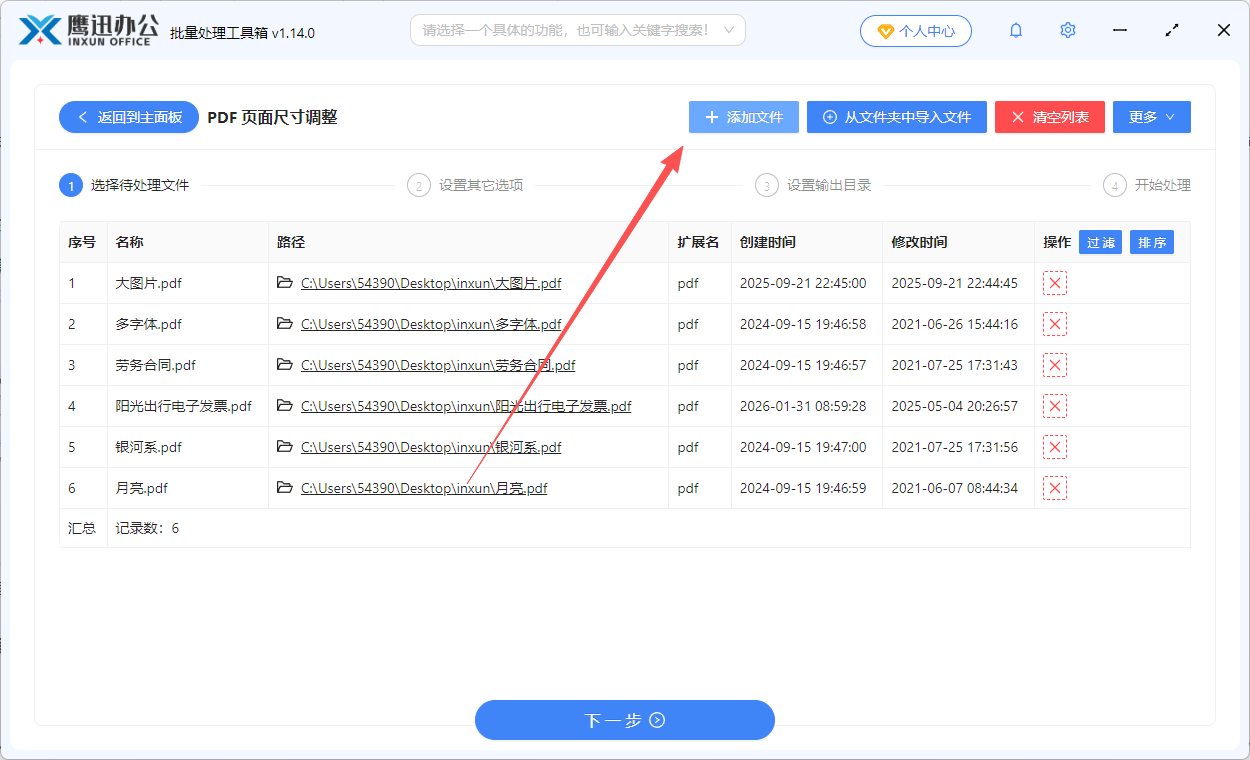Delete 大图片.pdf using its red X icon
Screen dimensions: 1250x760
coord(1054,283)
